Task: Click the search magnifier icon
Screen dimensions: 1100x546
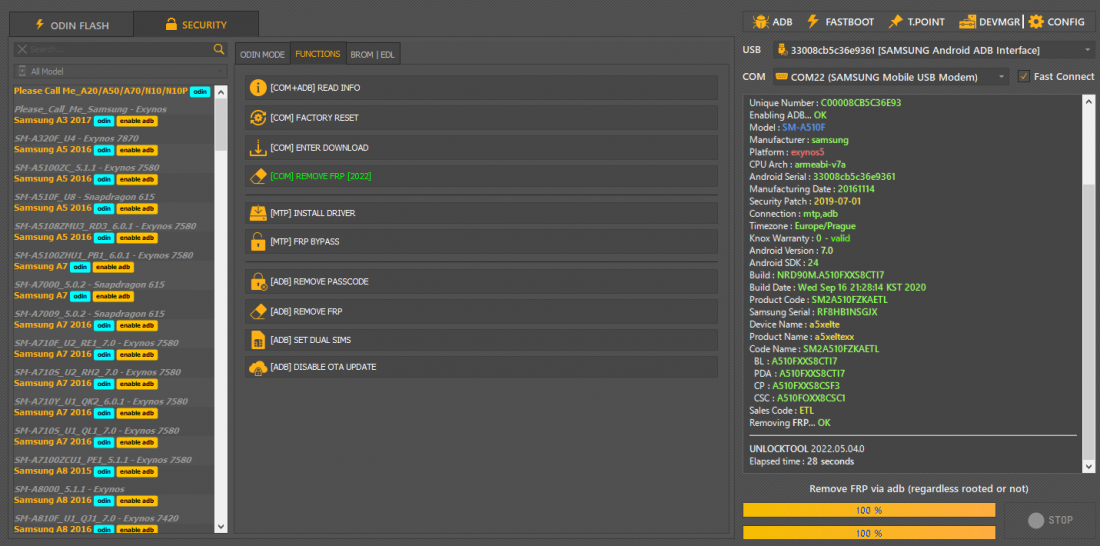Action: 219,49
